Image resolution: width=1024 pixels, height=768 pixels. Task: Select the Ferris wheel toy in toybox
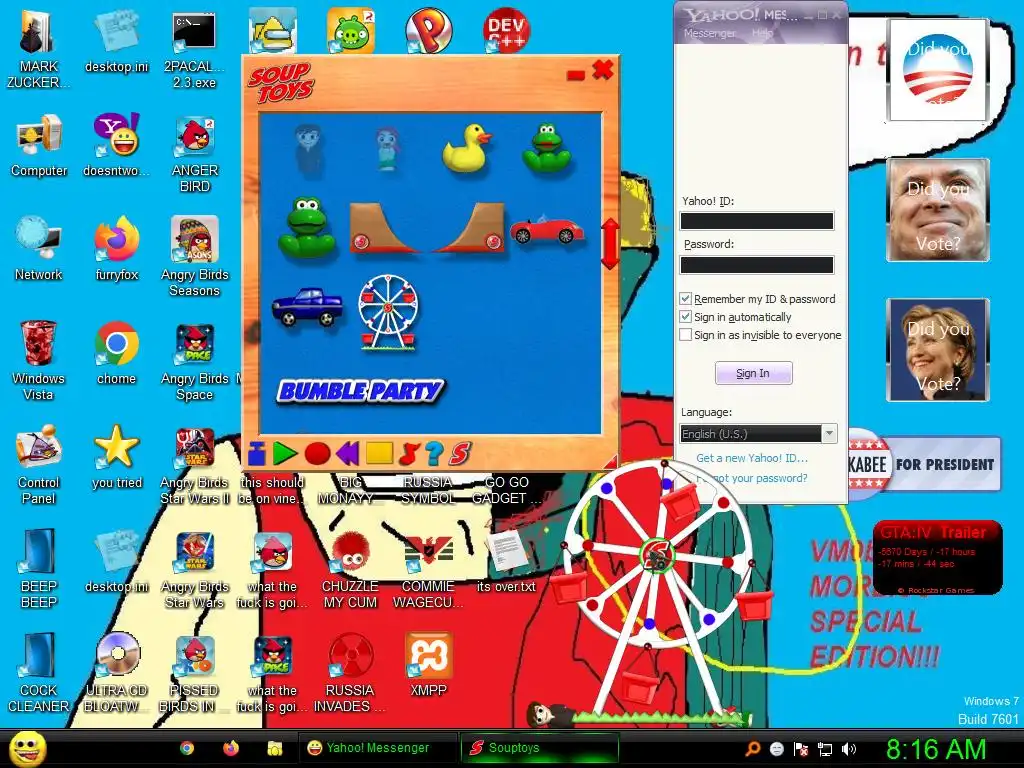click(389, 312)
